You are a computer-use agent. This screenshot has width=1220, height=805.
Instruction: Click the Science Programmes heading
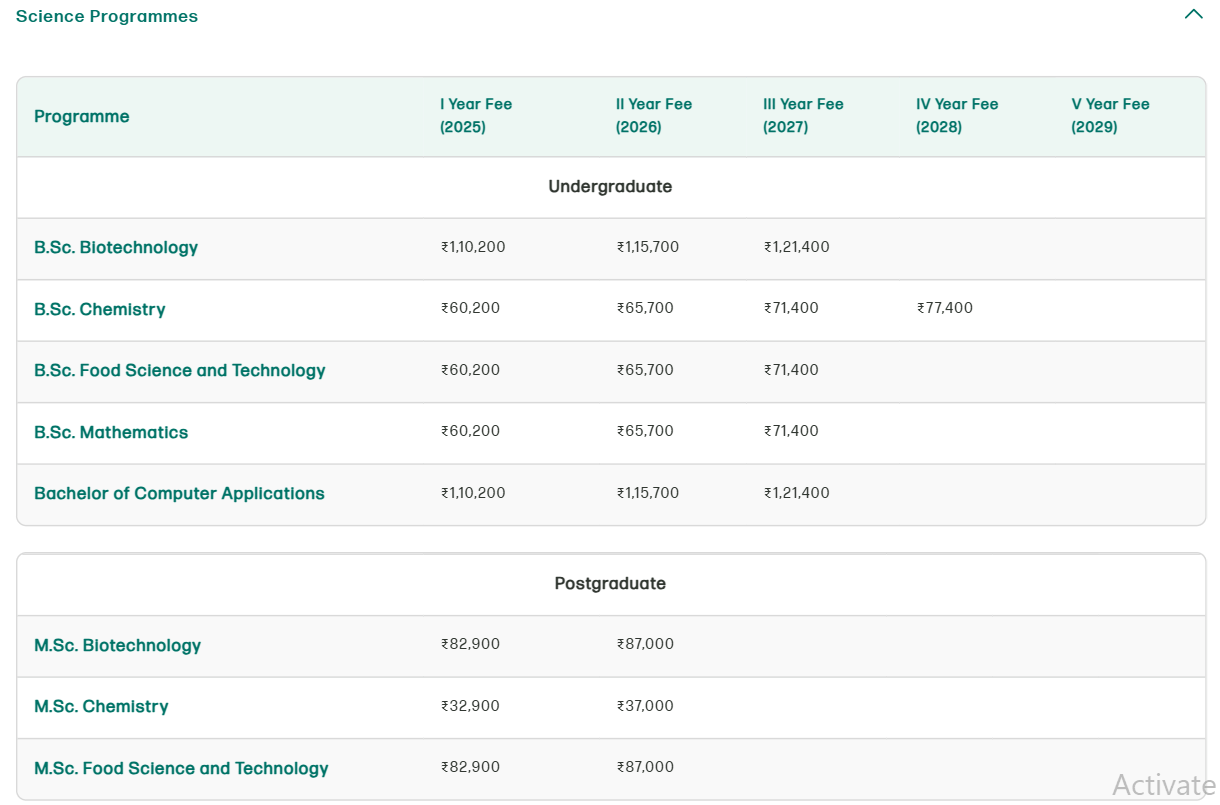point(106,15)
